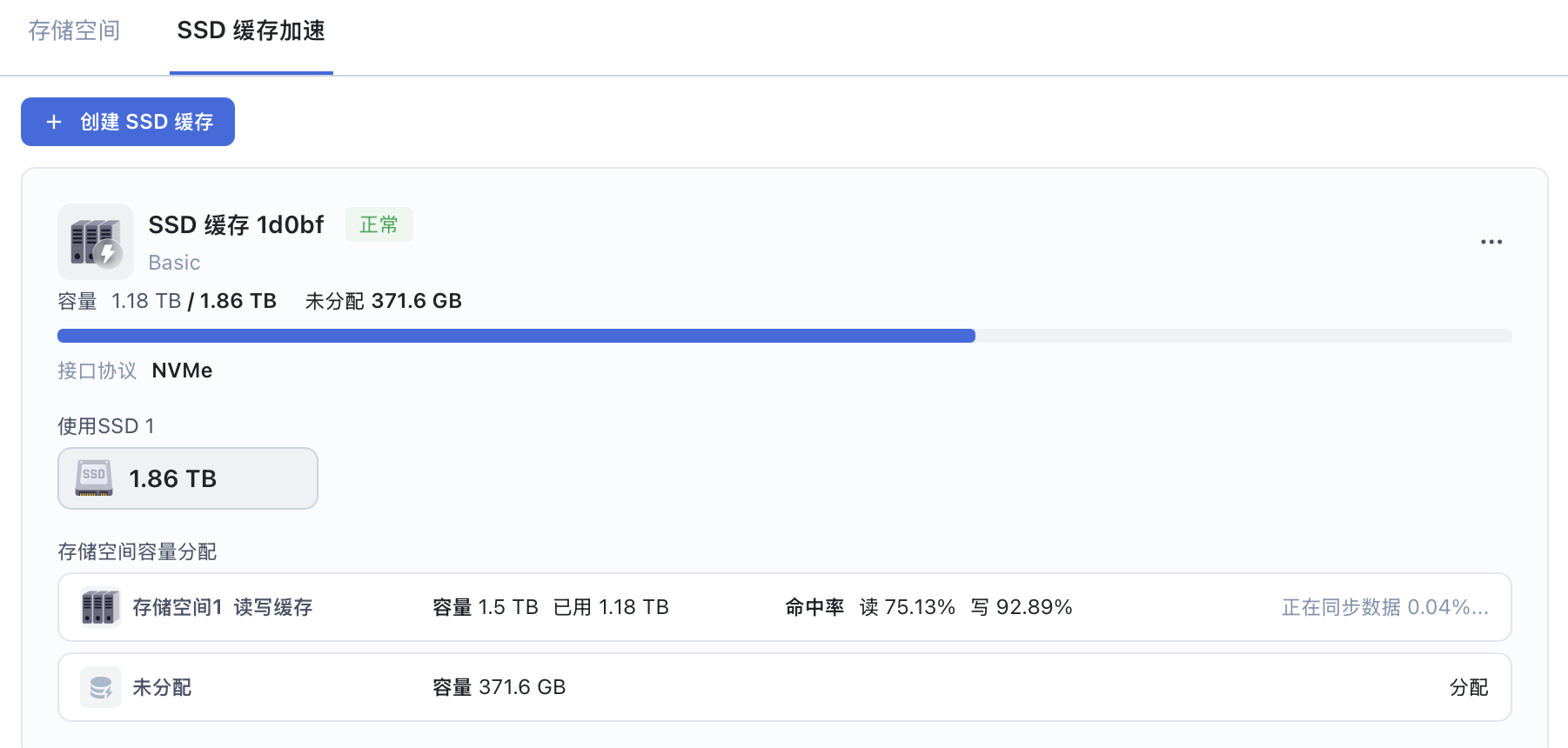Click the plus icon in create button
This screenshot has height=748, width=1568.
coord(54,122)
